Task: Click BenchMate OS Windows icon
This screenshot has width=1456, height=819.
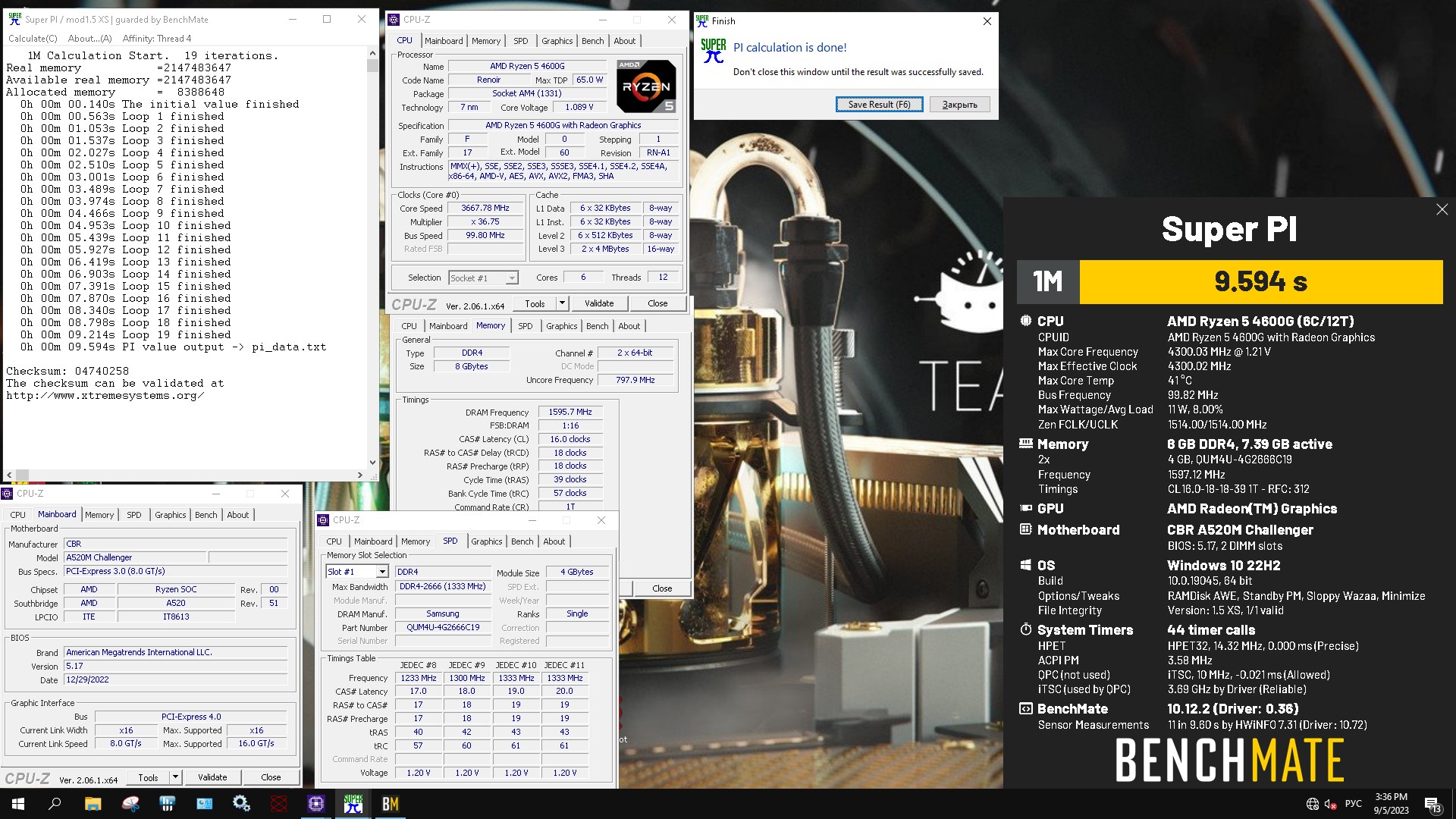Action: click(x=1026, y=565)
